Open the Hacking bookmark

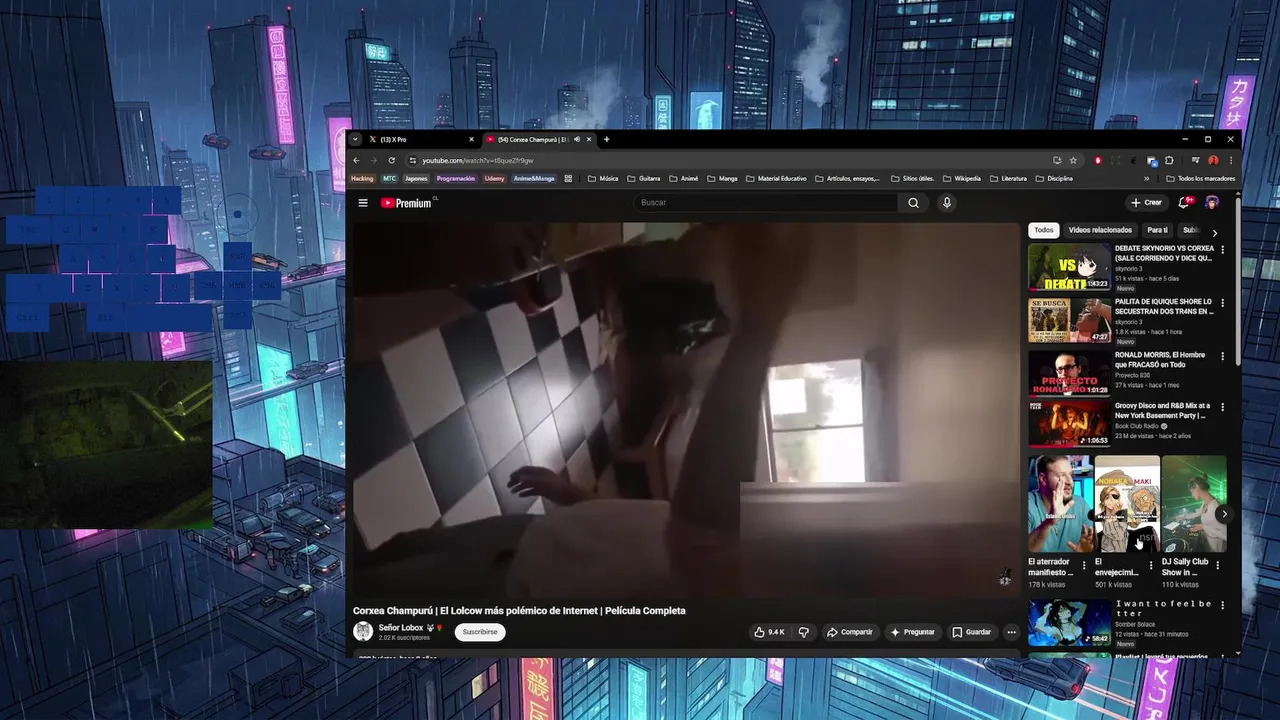click(x=362, y=179)
